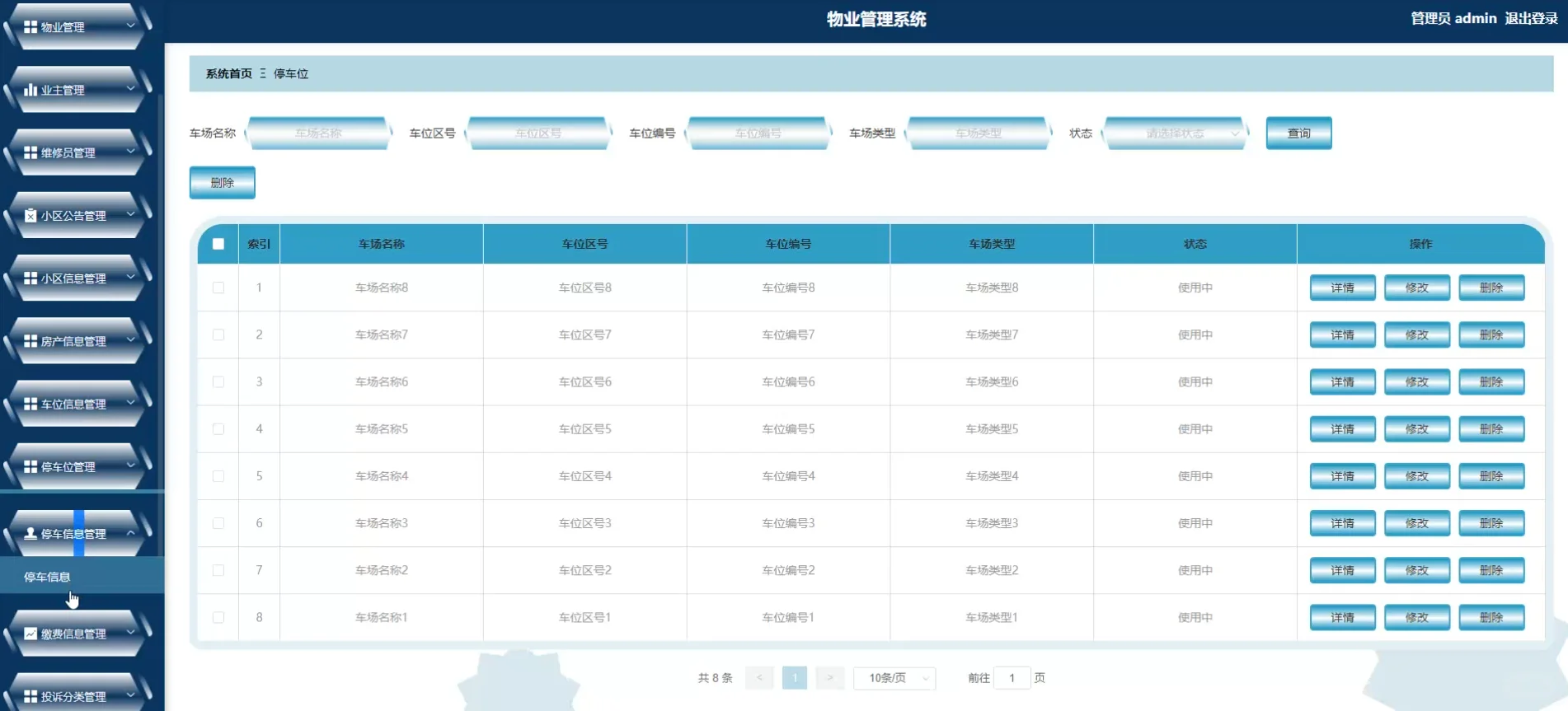This screenshot has height=711, width=1568.
Task: Click 修改 for row 车场名称4
Action: click(1416, 476)
